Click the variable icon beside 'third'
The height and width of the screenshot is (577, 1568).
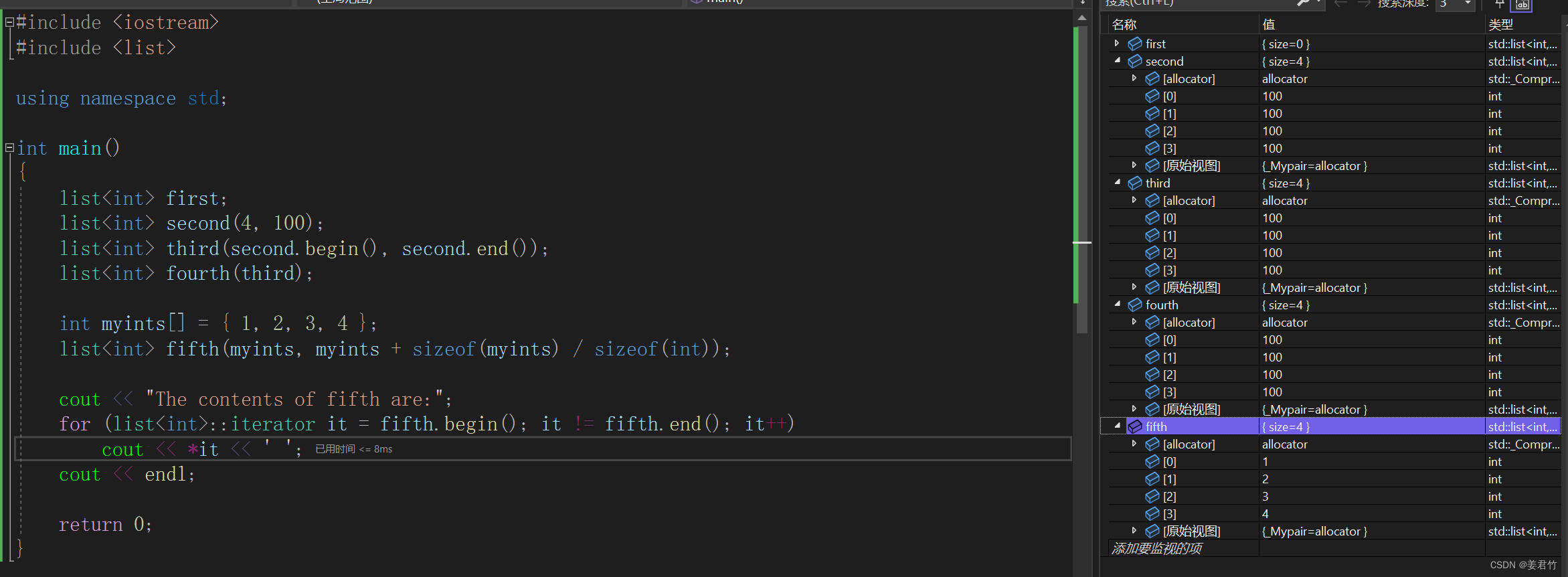coord(1135,183)
